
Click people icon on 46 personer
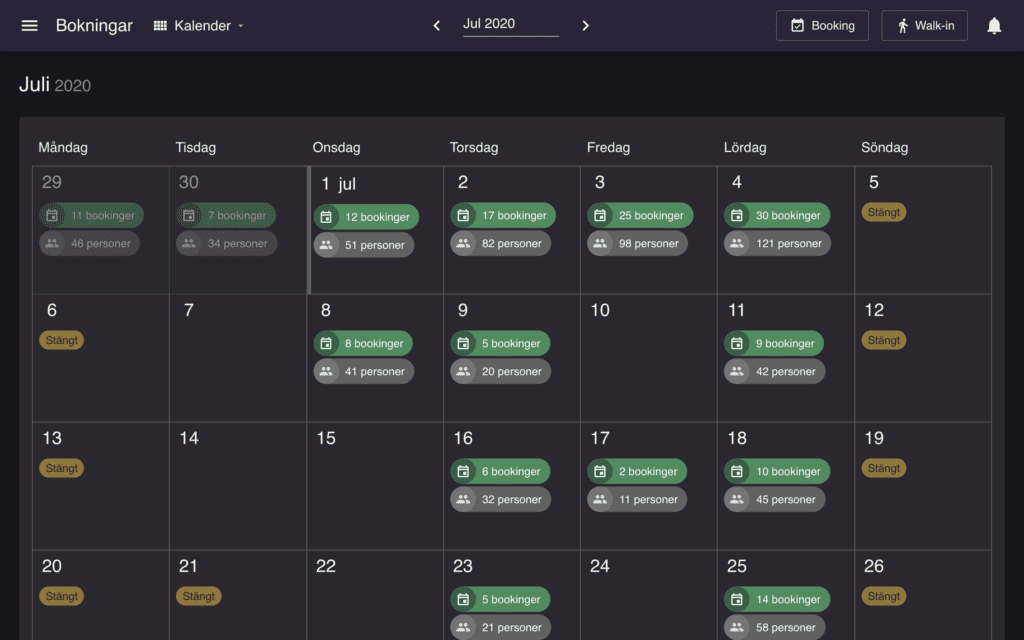(x=52, y=243)
